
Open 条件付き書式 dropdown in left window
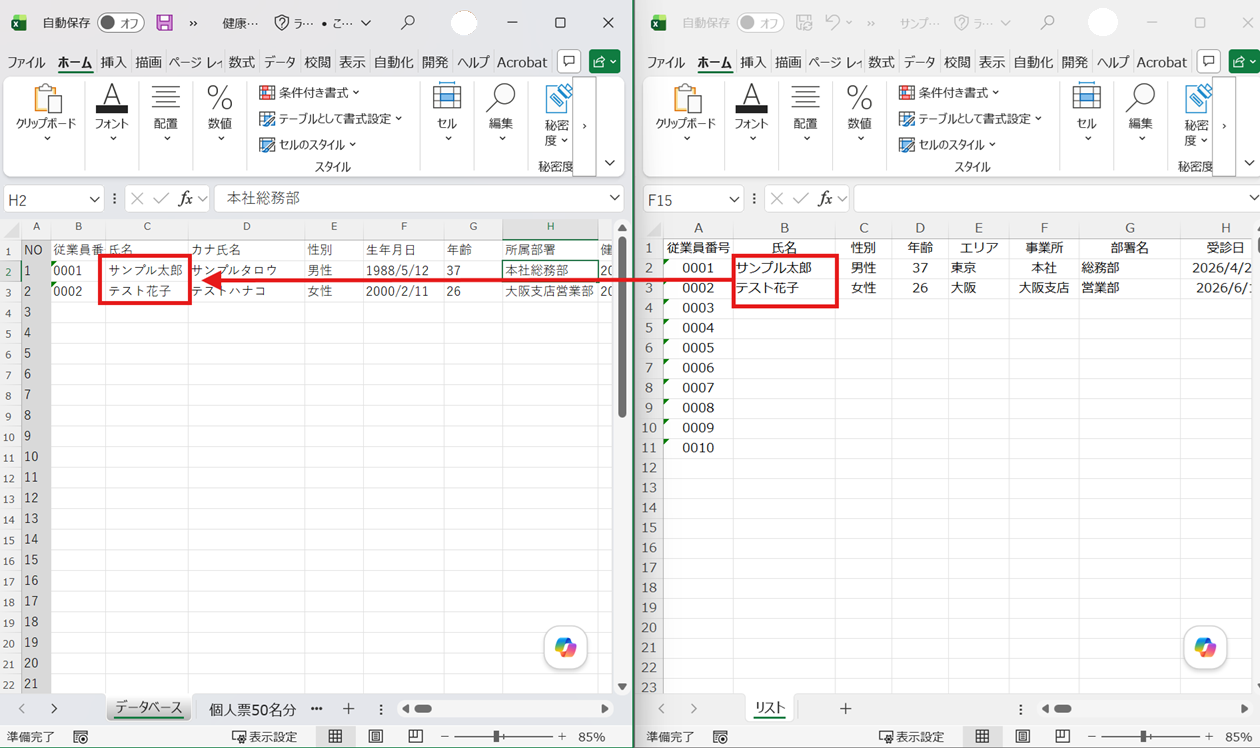(x=310, y=92)
